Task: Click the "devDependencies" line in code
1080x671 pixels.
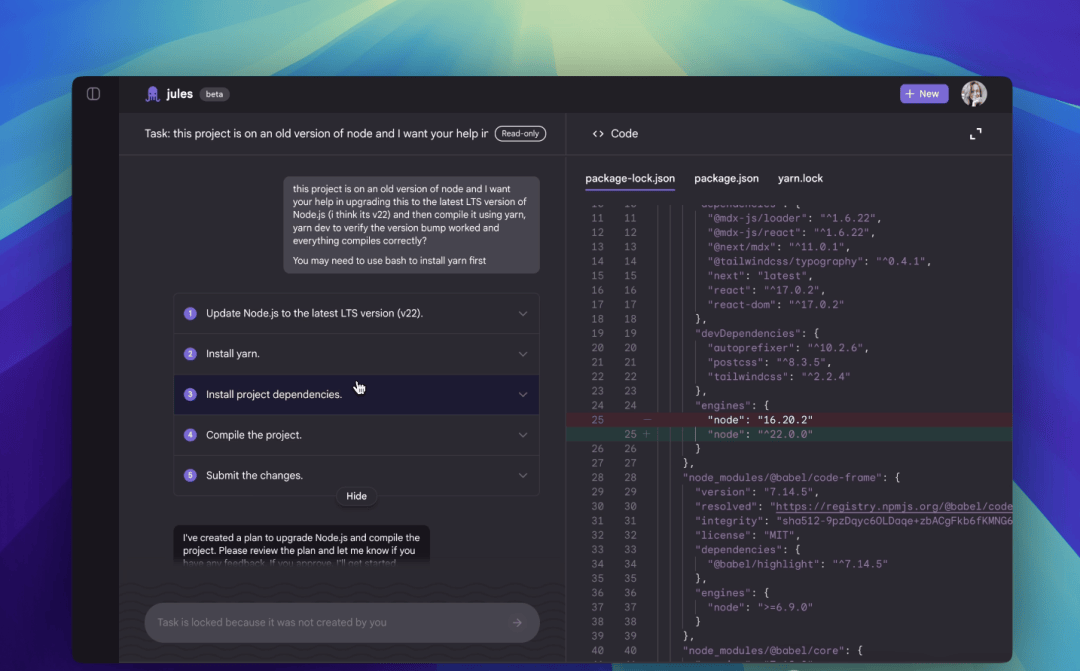Action: click(x=756, y=333)
